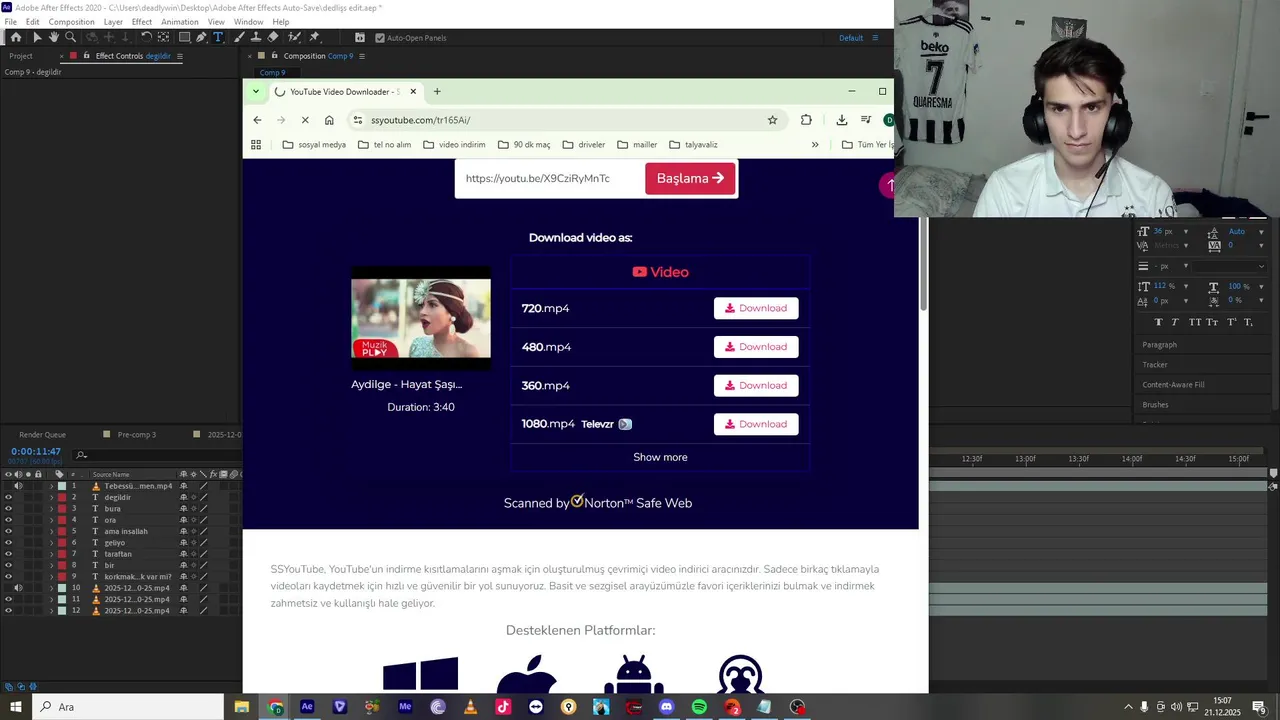The image size is (1280, 720).
Task: Go back in the browser
Action: [257, 120]
